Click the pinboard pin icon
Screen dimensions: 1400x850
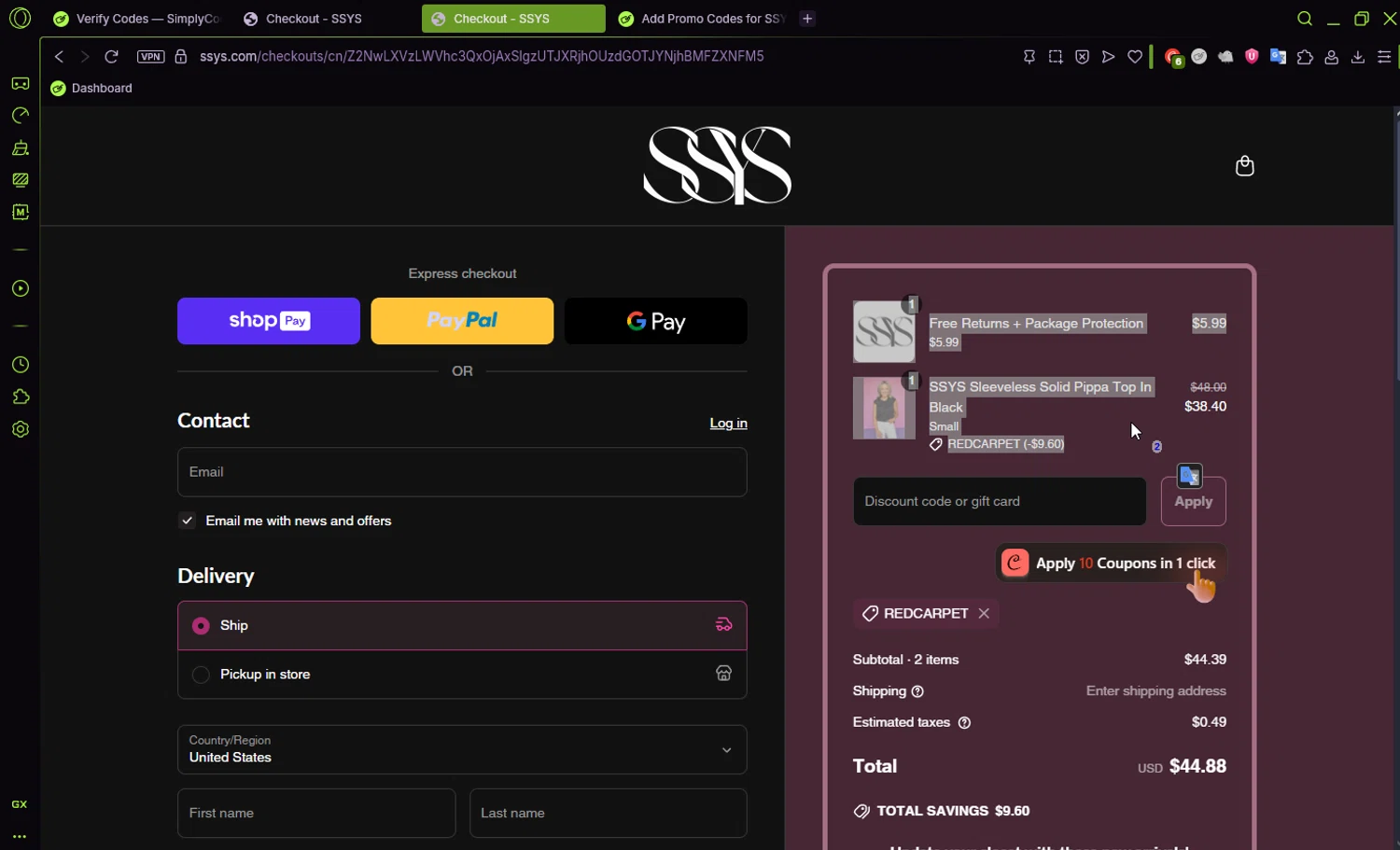(x=1029, y=57)
